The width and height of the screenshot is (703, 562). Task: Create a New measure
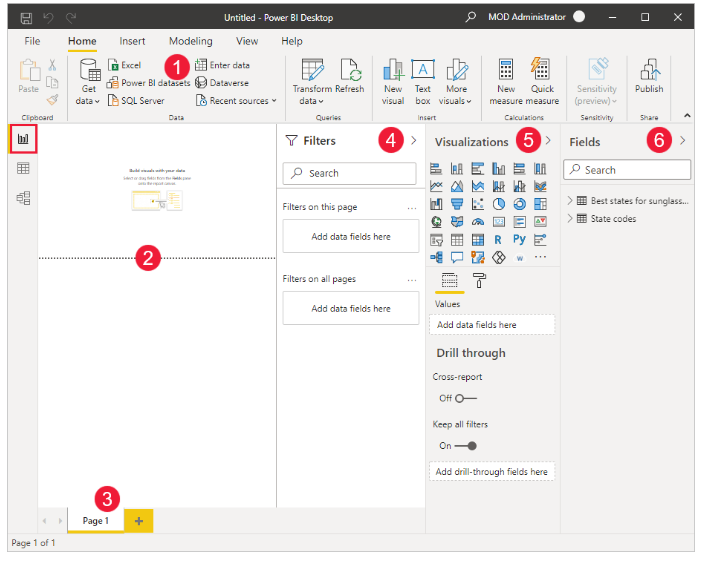[506, 82]
